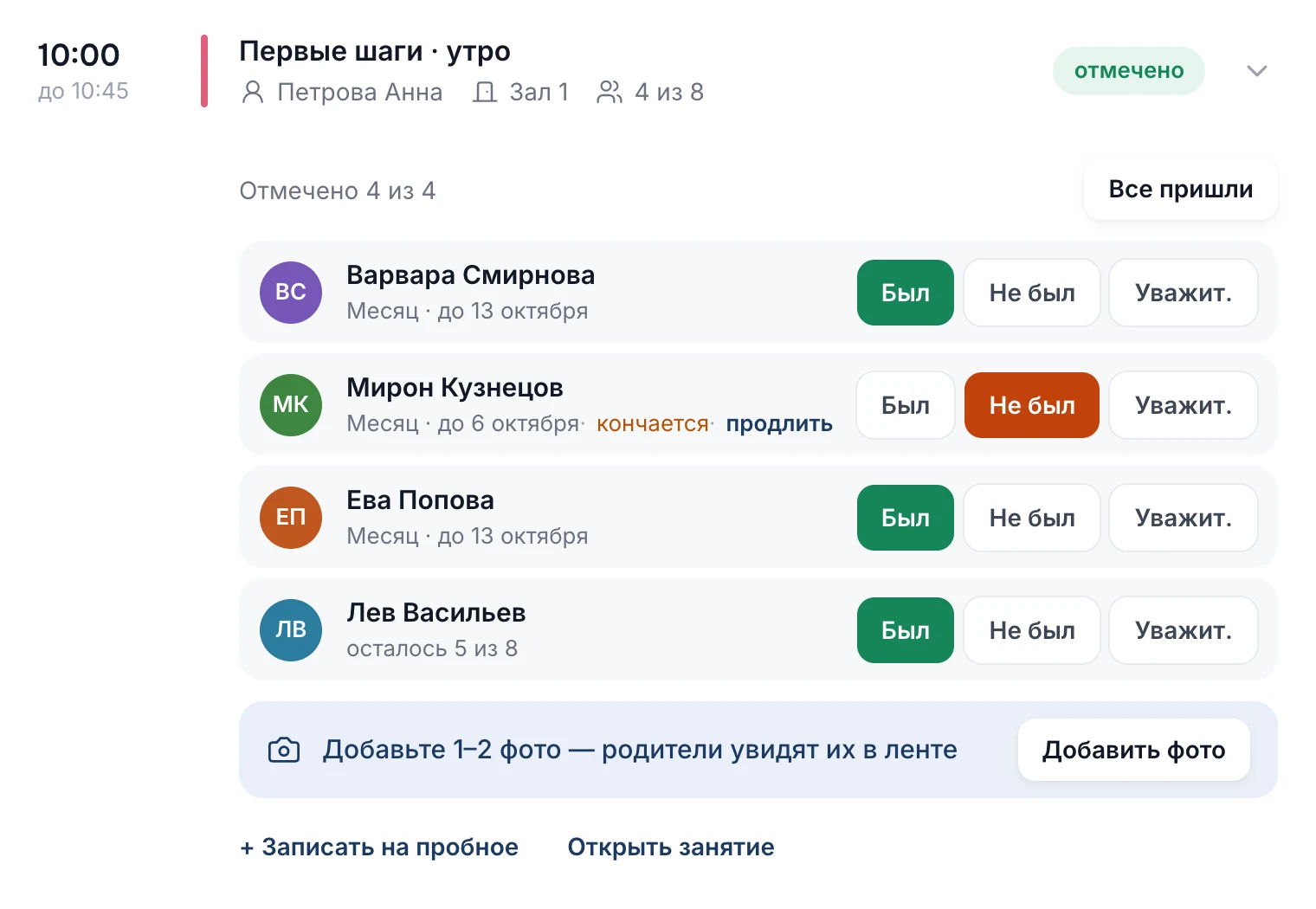Click the name Ева Попова

pos(420,500)
